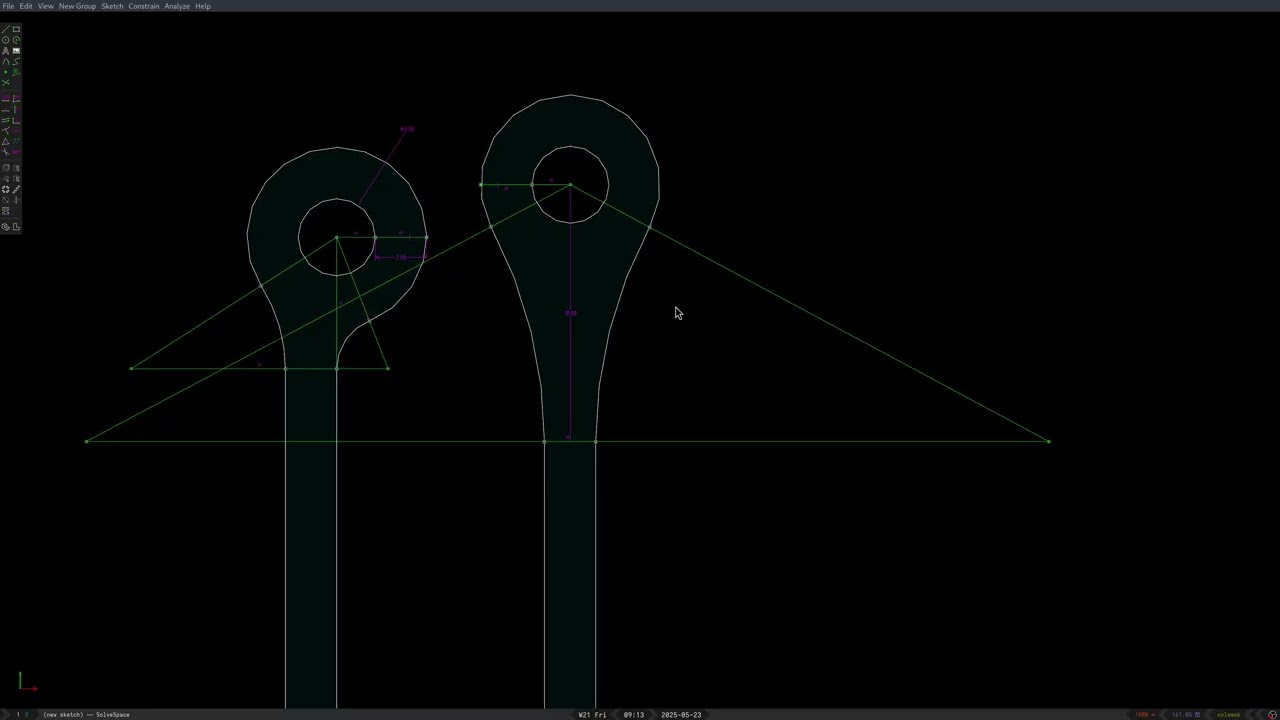The height and width of the screenshot is (720, 1280).
Task: Toggle Construction geometry tool
Action: (x=16, y=72)
